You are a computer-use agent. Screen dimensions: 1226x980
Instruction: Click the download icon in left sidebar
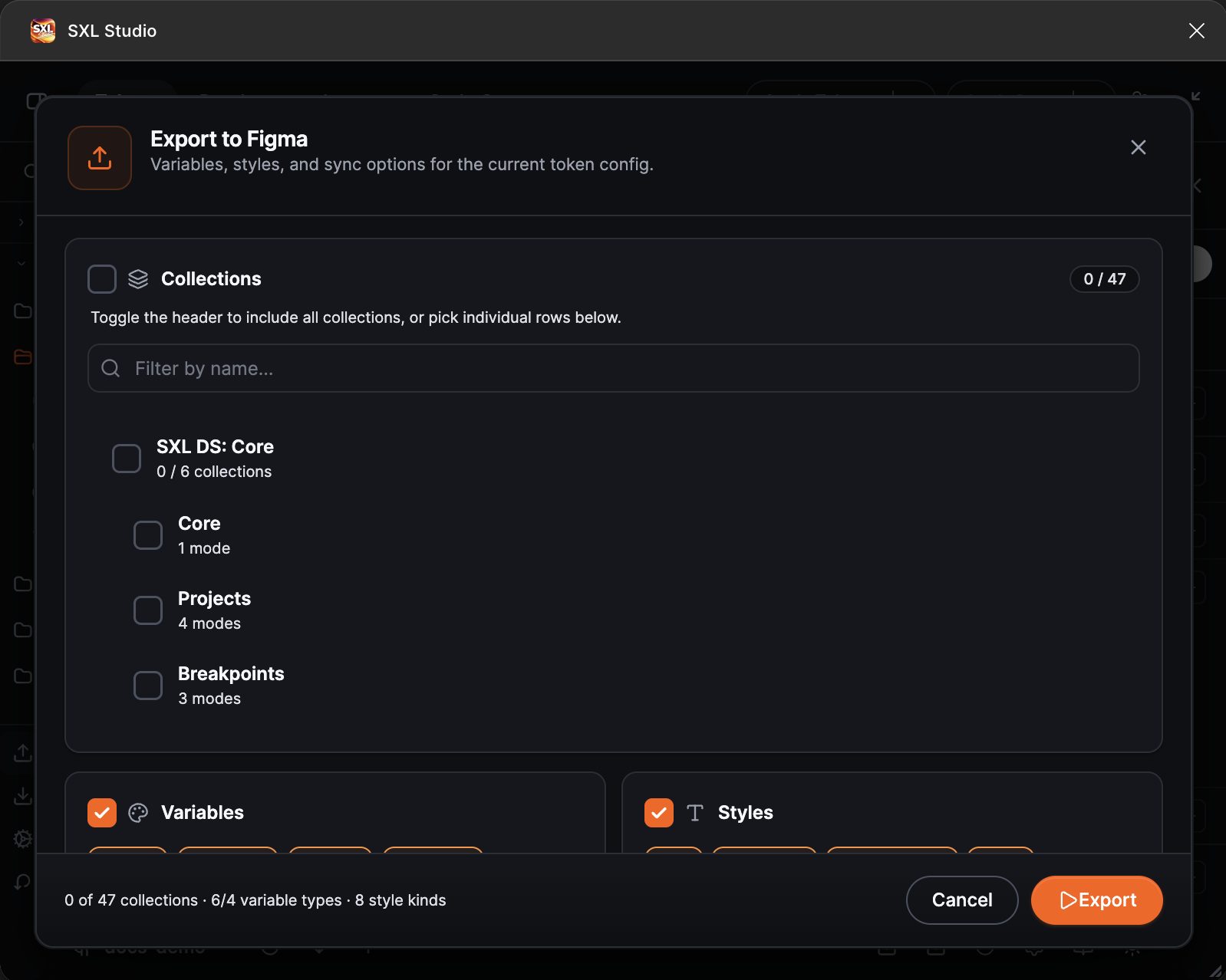[x=23, y=796]
